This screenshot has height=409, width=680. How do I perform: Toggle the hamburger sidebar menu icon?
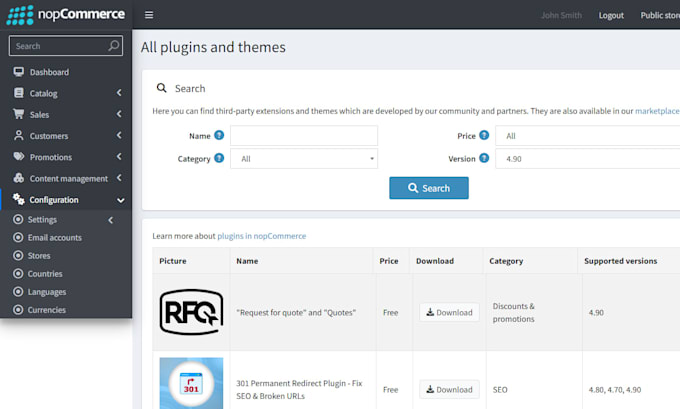149,15
